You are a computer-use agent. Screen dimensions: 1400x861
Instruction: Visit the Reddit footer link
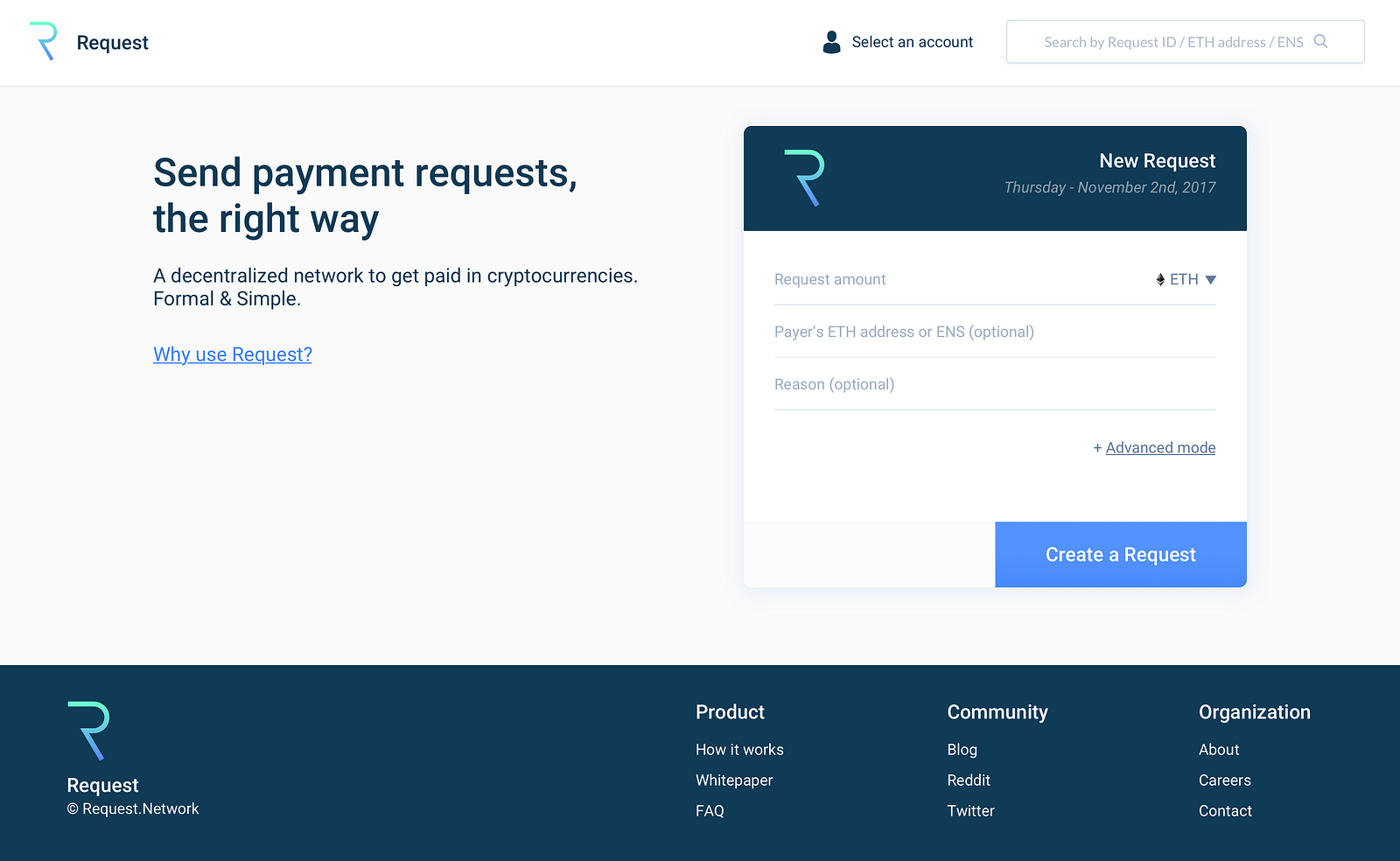point(969,780)
